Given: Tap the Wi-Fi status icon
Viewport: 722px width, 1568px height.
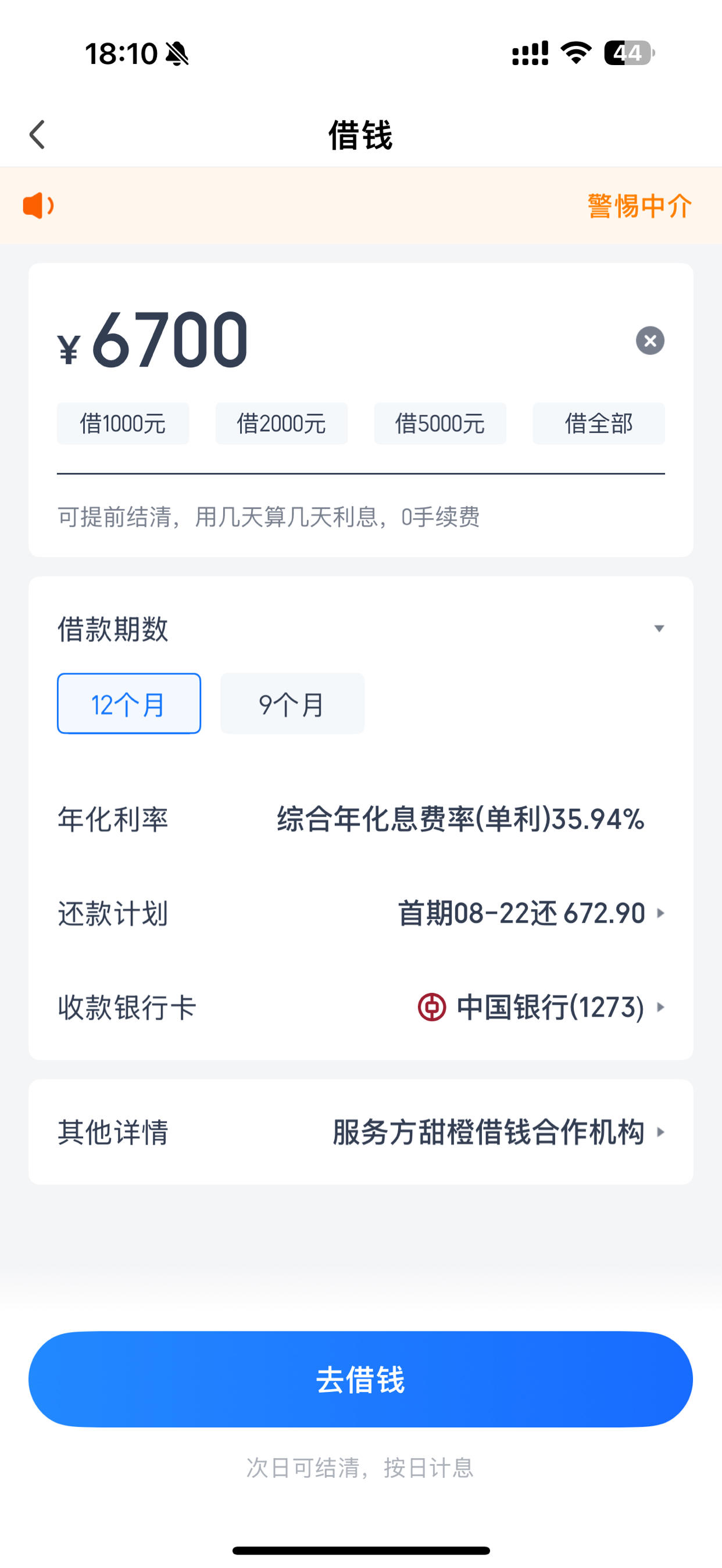Looking at the screenshot, I should point(577,53).
